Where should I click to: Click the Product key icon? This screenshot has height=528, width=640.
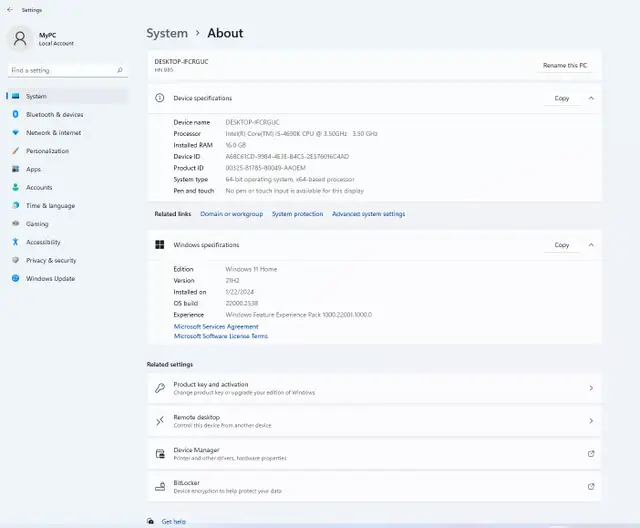160,388
